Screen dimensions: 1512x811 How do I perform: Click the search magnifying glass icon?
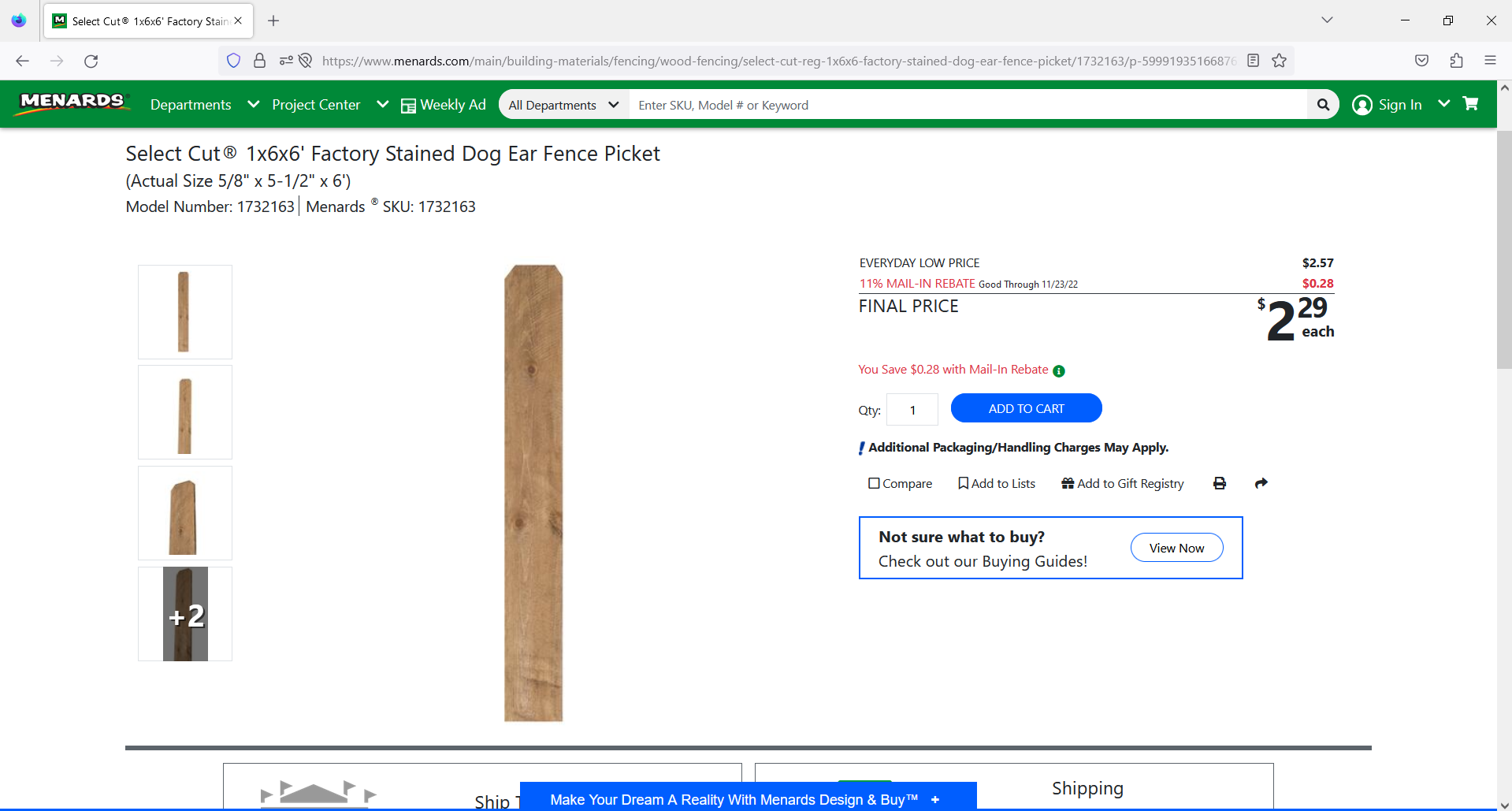pos(1323,104)
